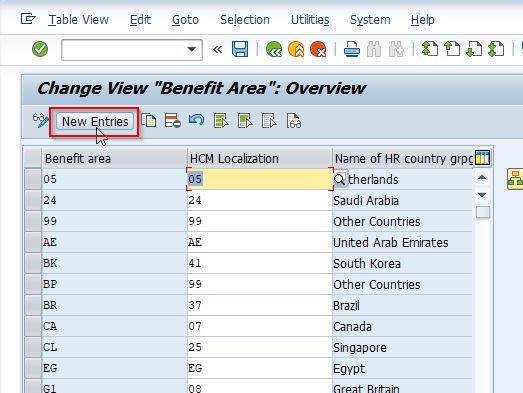Click the Copy As icon
Viewport: 523px width, 393px height.
(x=148, y=120)
